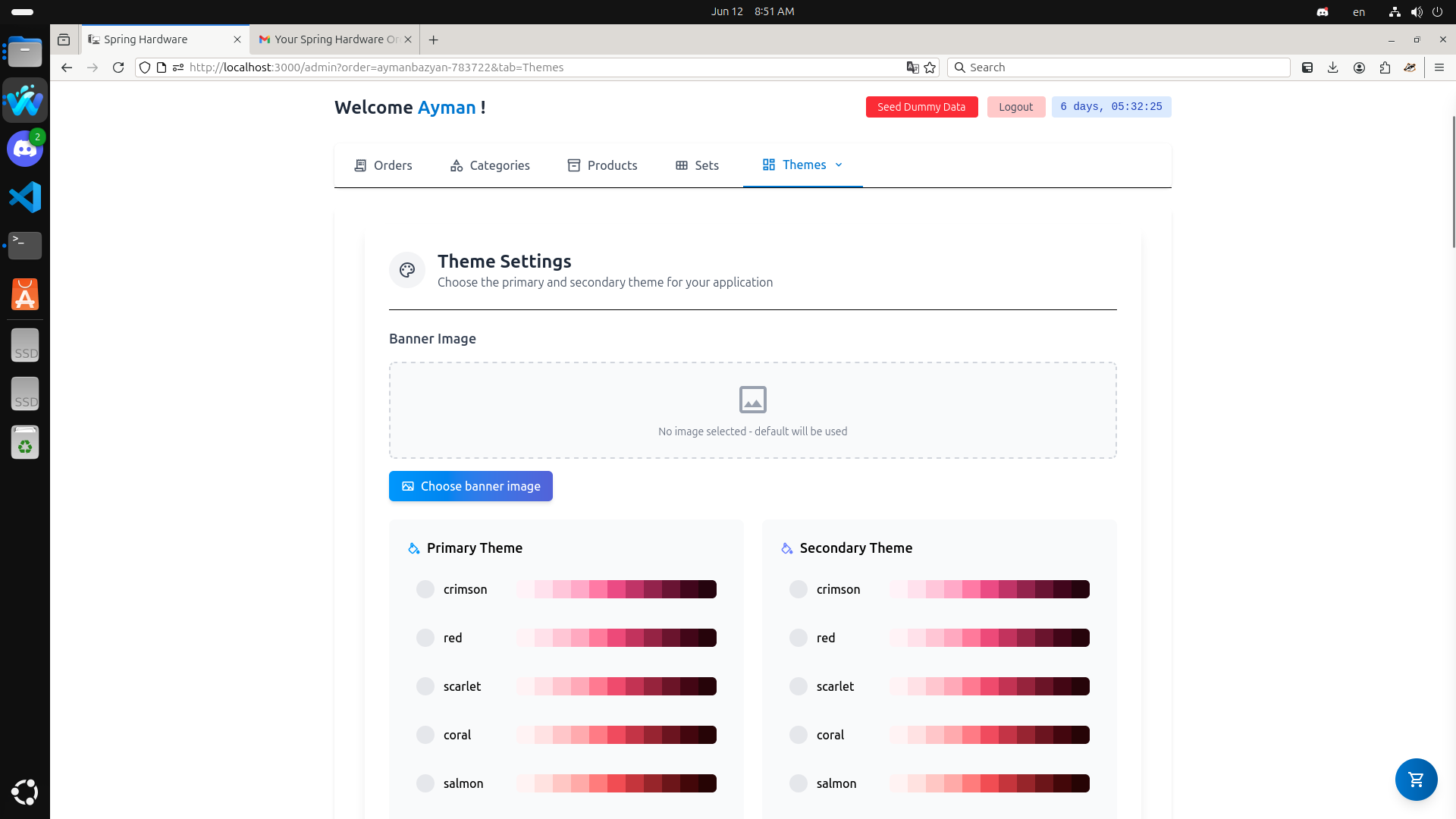The width and height of the screenshot is (1456, 819).
Task: Select coral as Primary Theme
Action: coord(425,735)
